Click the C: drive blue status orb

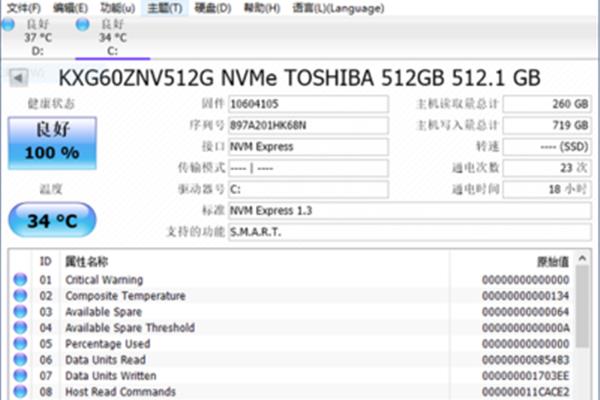(x=82, y=24)
